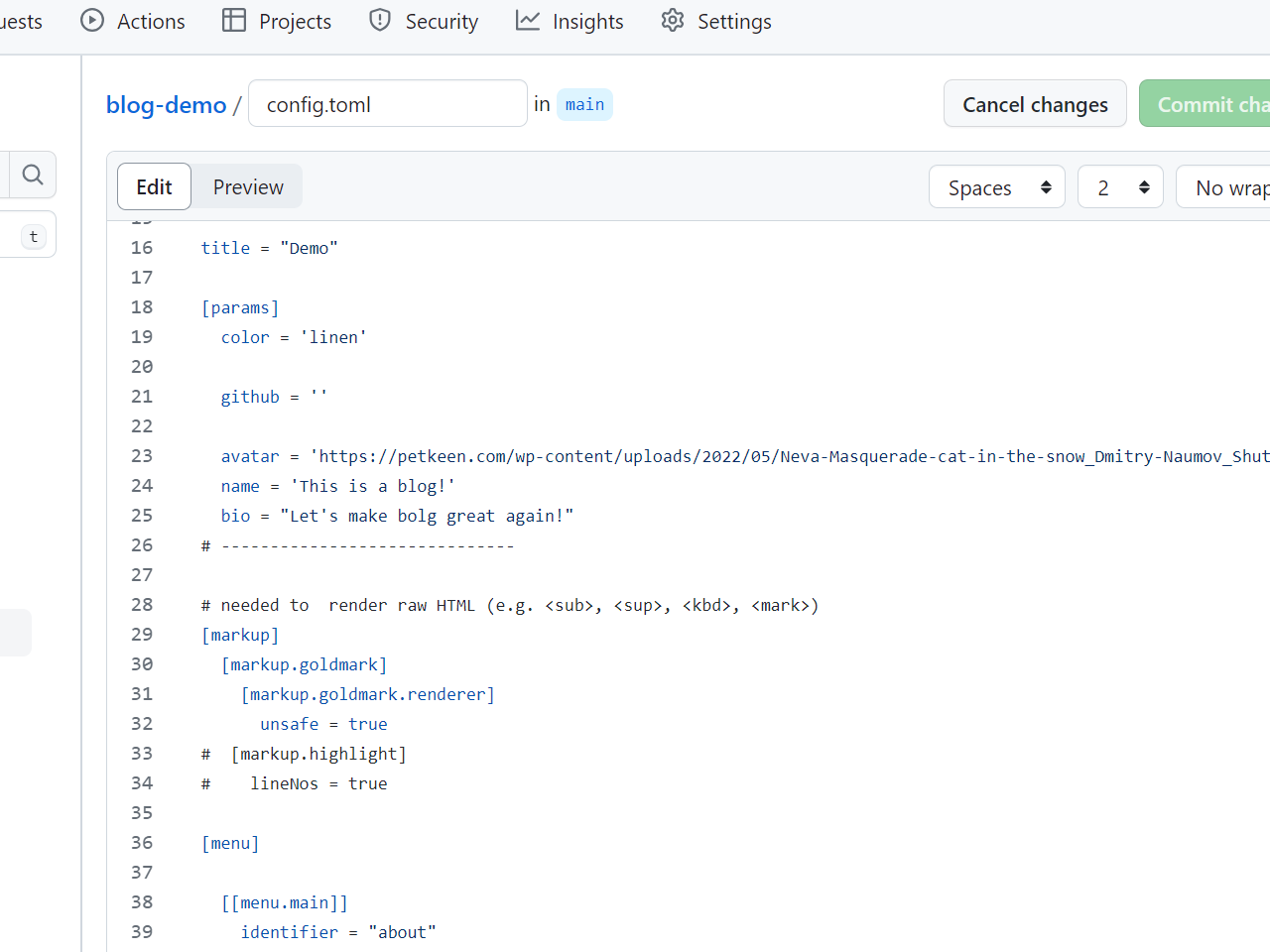Click the [markup.goldmark] line
The width and height of the screenshot is (1270, 952).
tap(304, 664)
